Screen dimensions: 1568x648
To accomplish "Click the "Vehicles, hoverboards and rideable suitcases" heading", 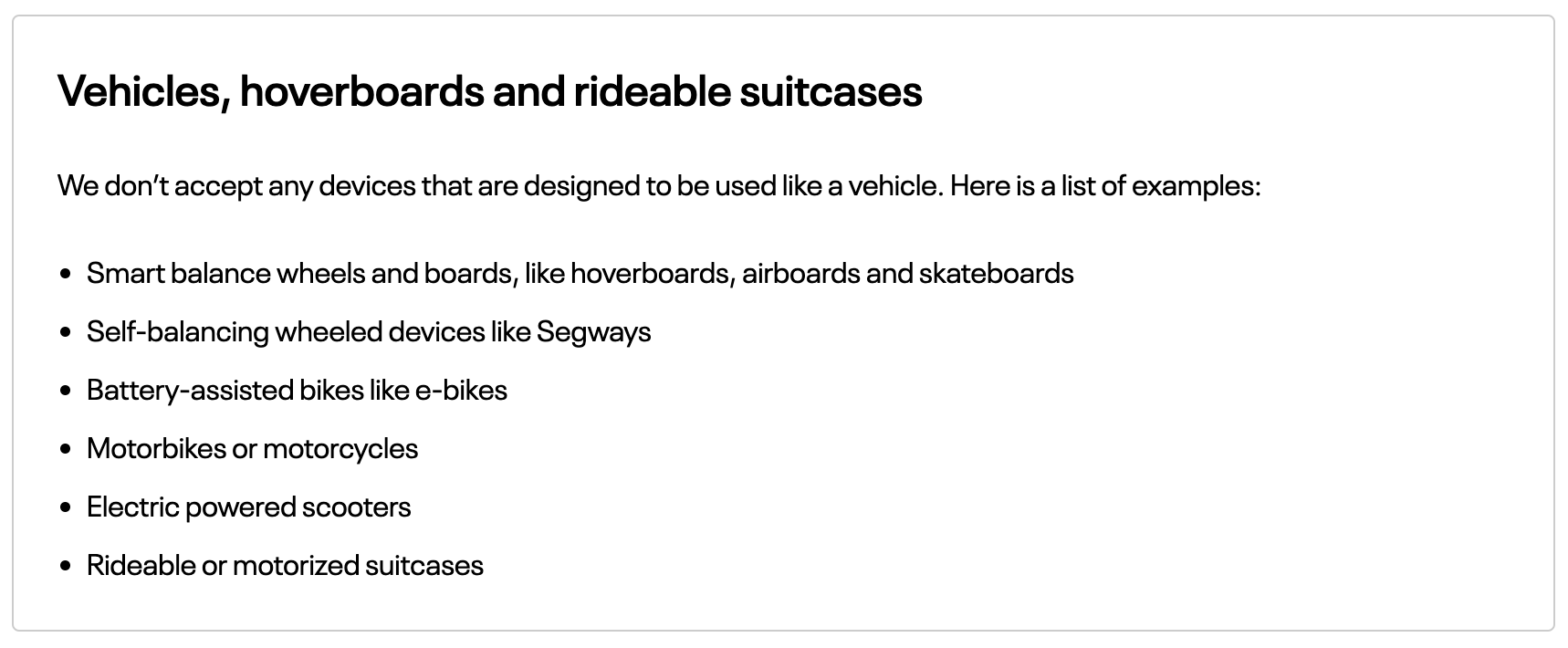I will (x=489, y=91).
